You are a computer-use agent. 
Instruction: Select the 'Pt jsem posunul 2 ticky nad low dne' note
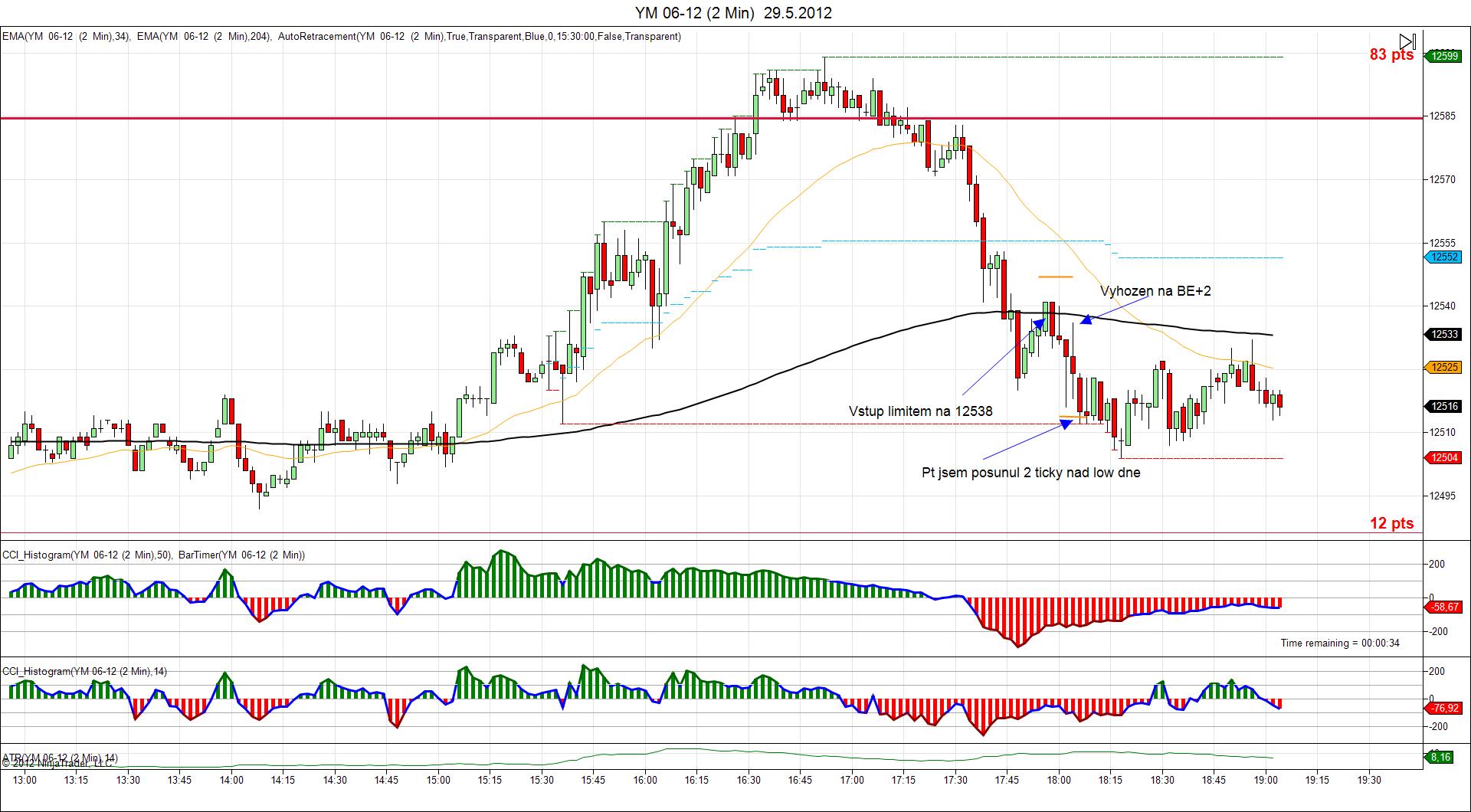(x=1030, y=473)
